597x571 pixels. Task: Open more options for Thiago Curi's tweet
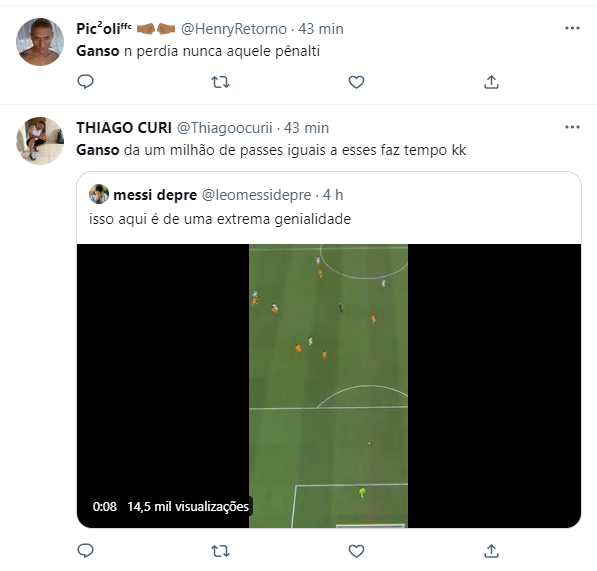coord(572,127)
